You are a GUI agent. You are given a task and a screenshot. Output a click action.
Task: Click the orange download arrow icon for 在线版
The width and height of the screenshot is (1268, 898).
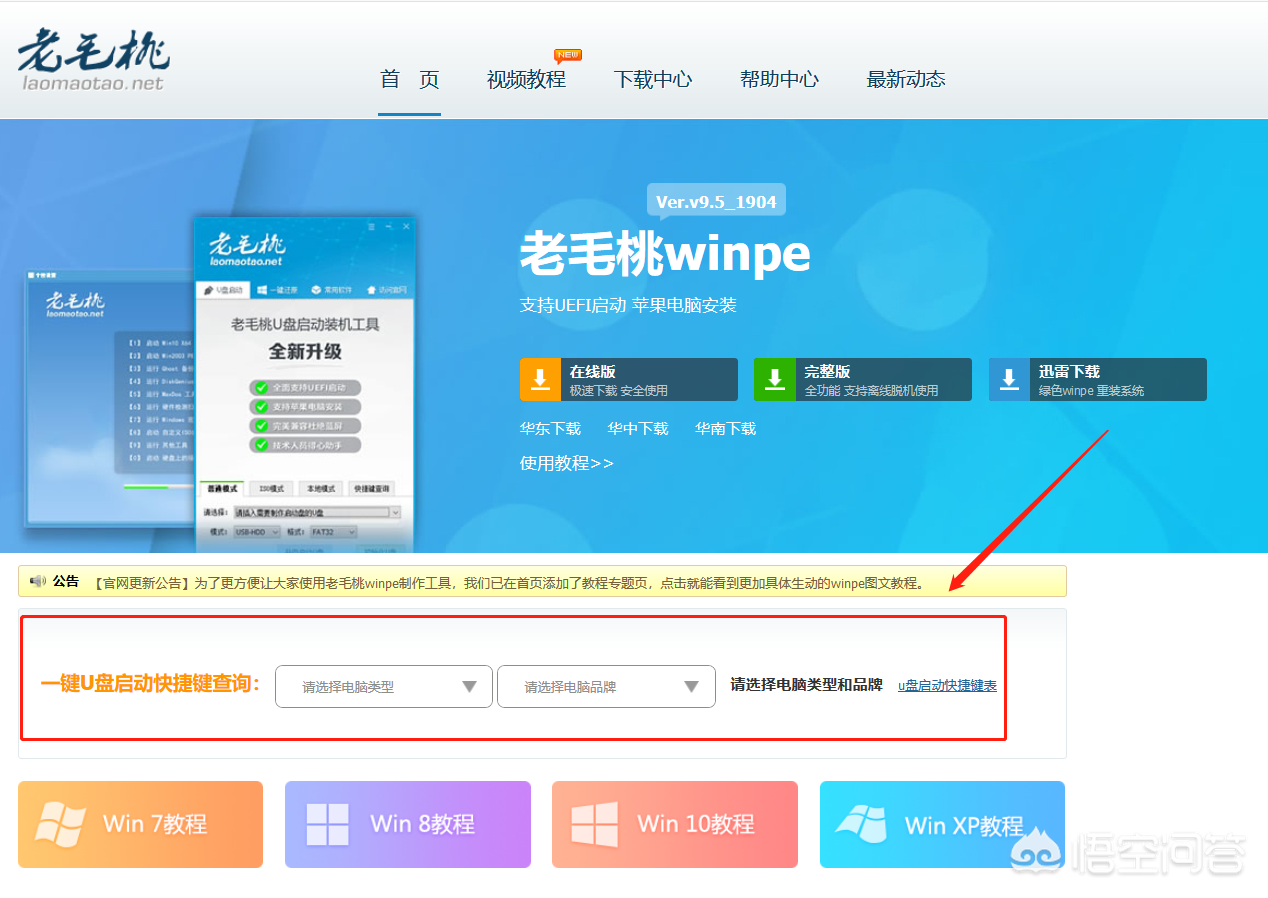click(540, 380)
